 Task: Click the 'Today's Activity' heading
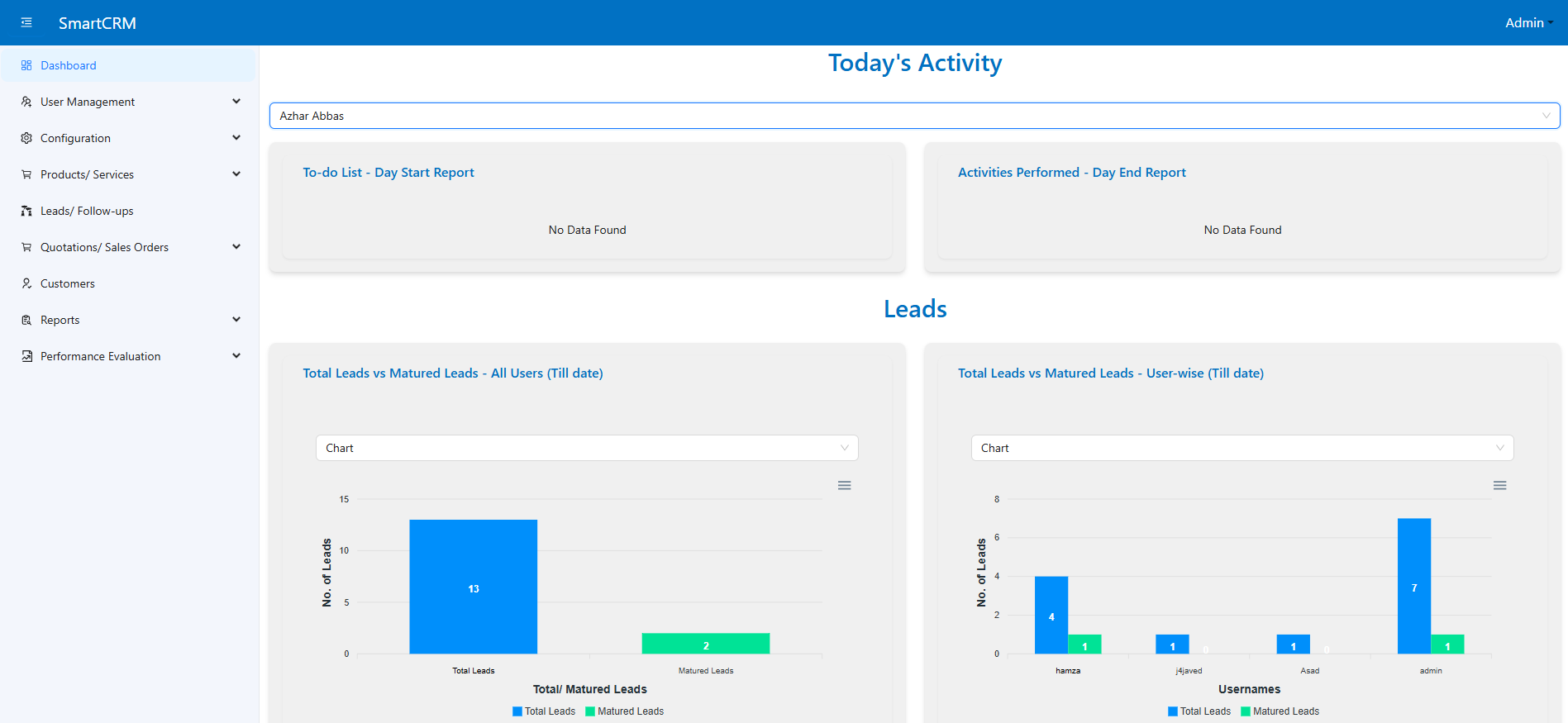click(915, 63)
